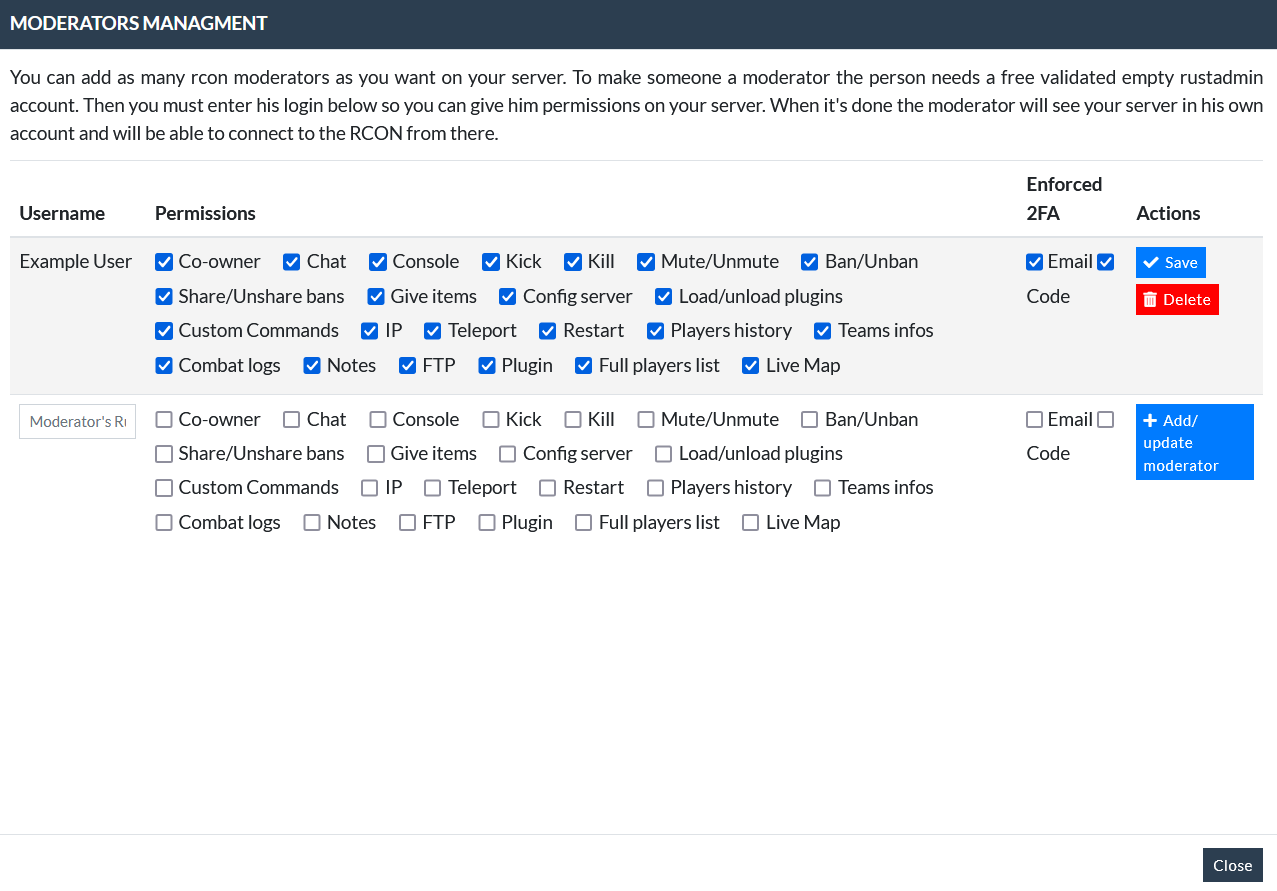Click Add/update moderator button

[x=1194, y=442]
